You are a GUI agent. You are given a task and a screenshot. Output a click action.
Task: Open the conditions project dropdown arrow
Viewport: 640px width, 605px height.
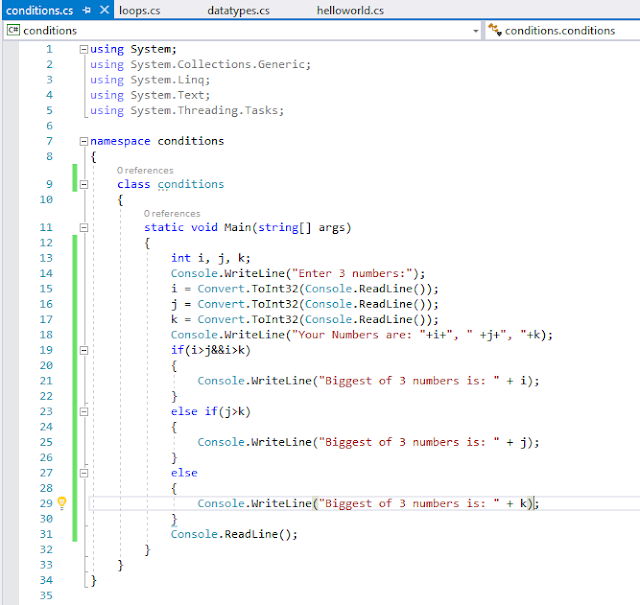[476, 31]
